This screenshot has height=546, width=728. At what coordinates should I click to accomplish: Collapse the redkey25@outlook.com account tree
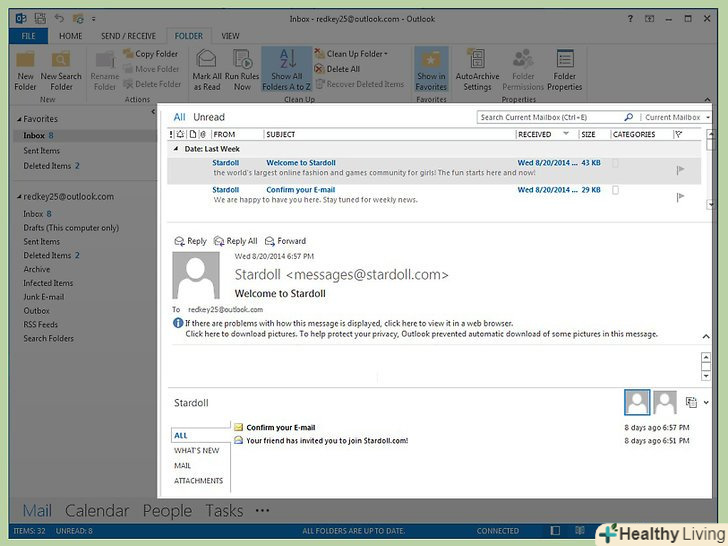19,197
